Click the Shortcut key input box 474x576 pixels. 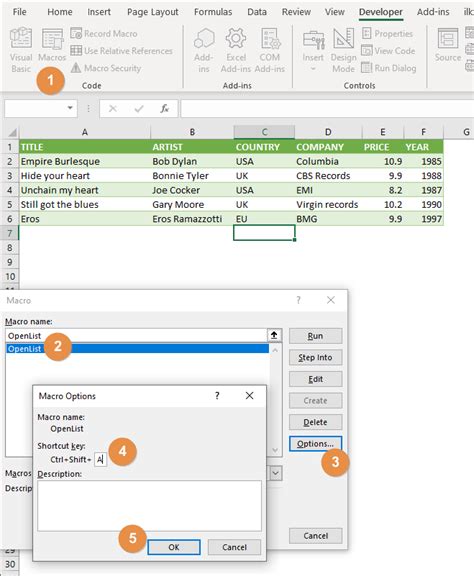(x=100, y=460)
